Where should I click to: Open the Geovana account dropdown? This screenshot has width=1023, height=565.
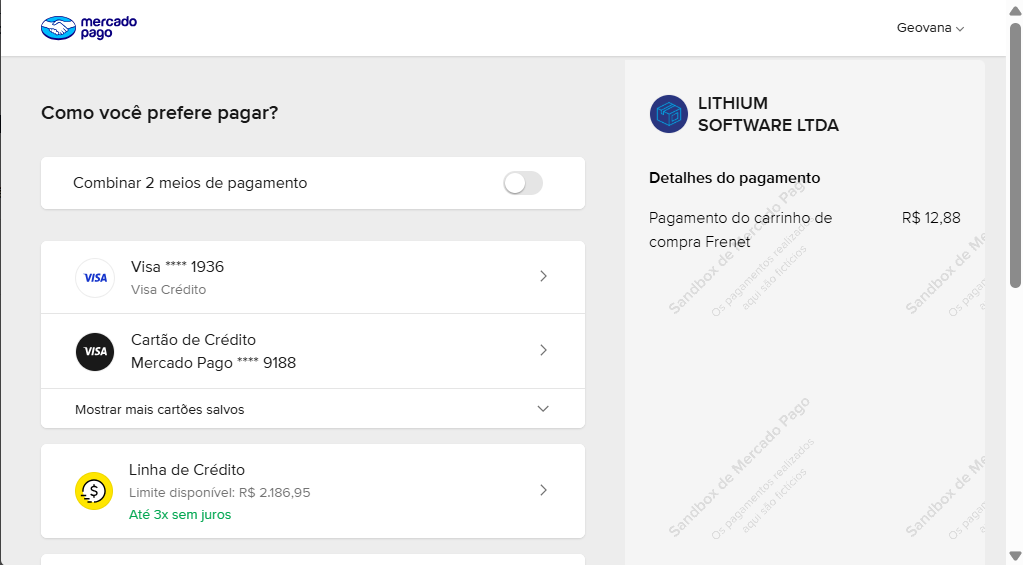pyautogui.click(x=930, y=28)
